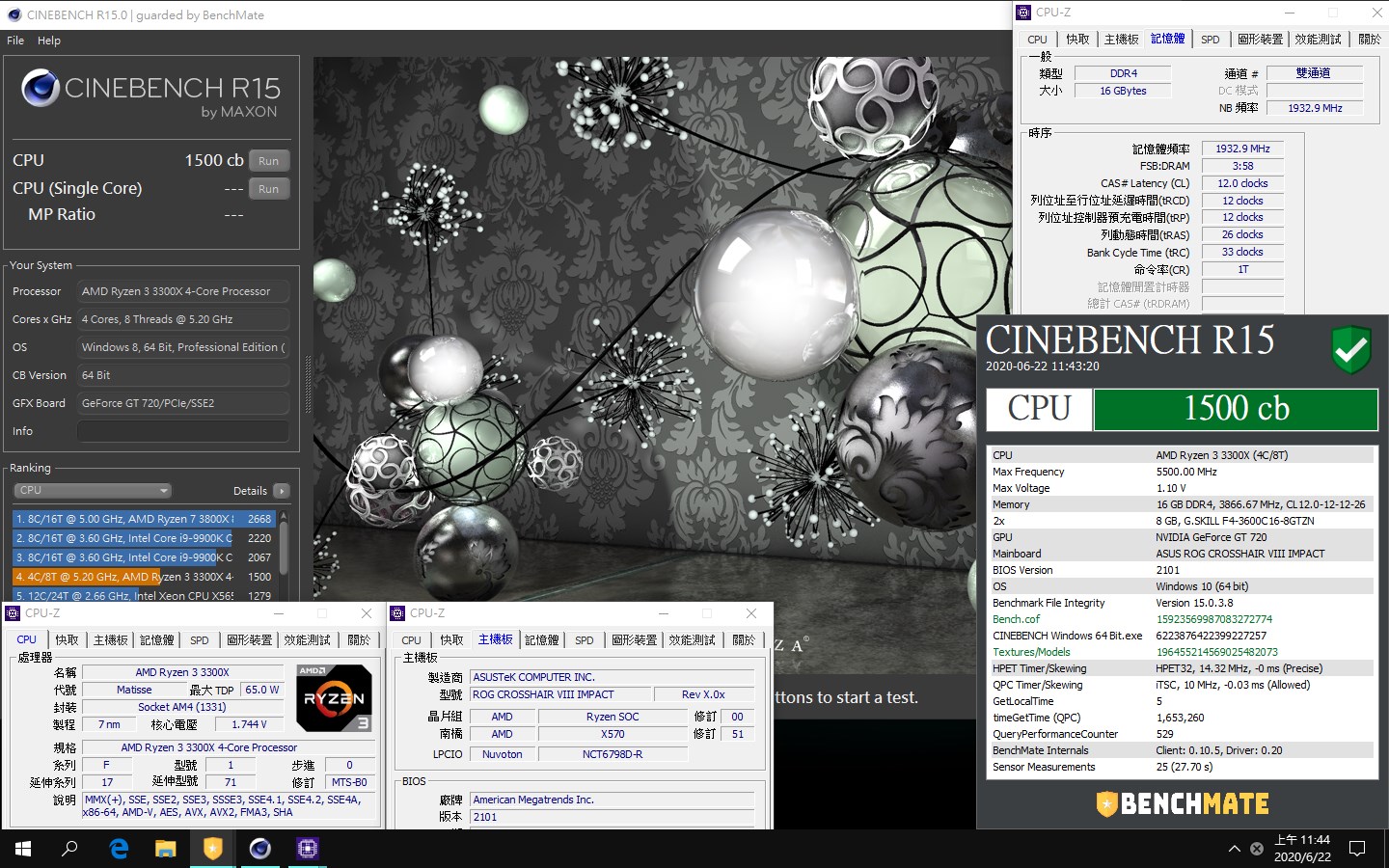Select ranking entry 4, Ryzen 3 3300X
This screenshot has width=1389, height=868.
145,577
